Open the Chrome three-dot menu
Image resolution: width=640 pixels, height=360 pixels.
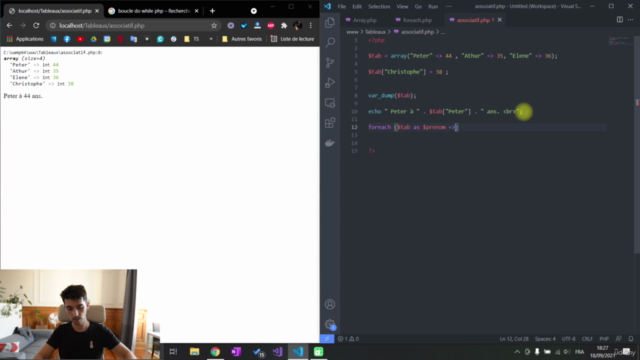click(311, 25)
